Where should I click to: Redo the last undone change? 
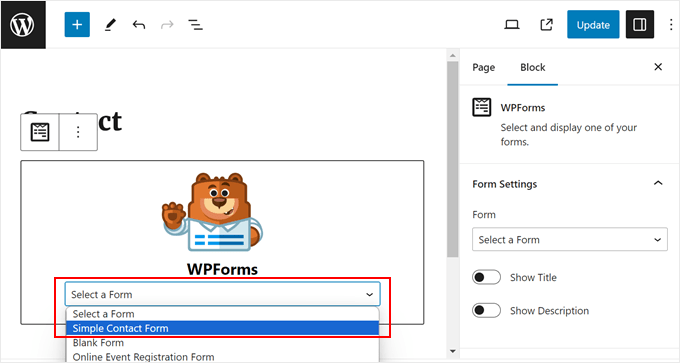point(167,25)
